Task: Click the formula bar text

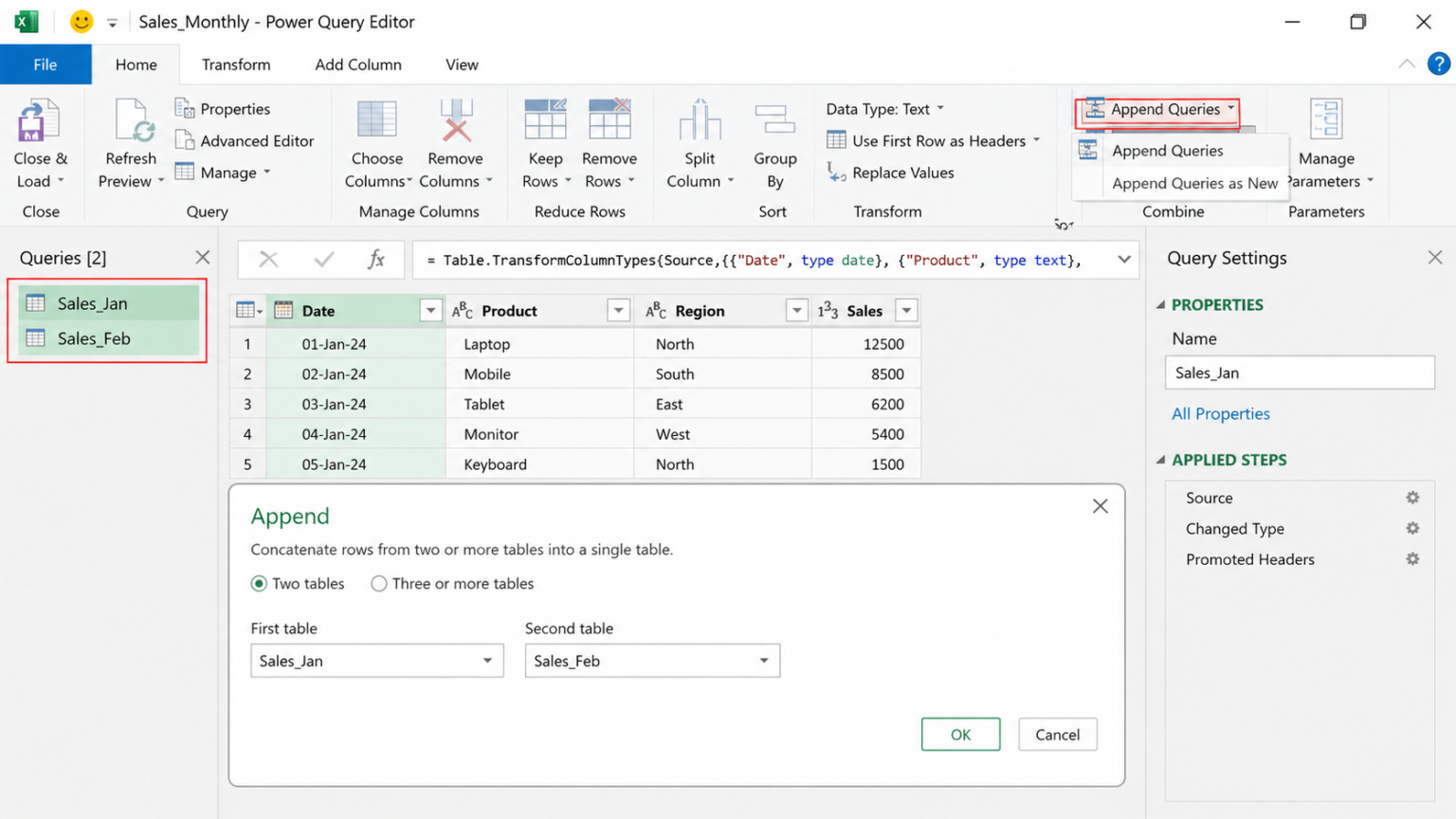Action: pos(754,260)
